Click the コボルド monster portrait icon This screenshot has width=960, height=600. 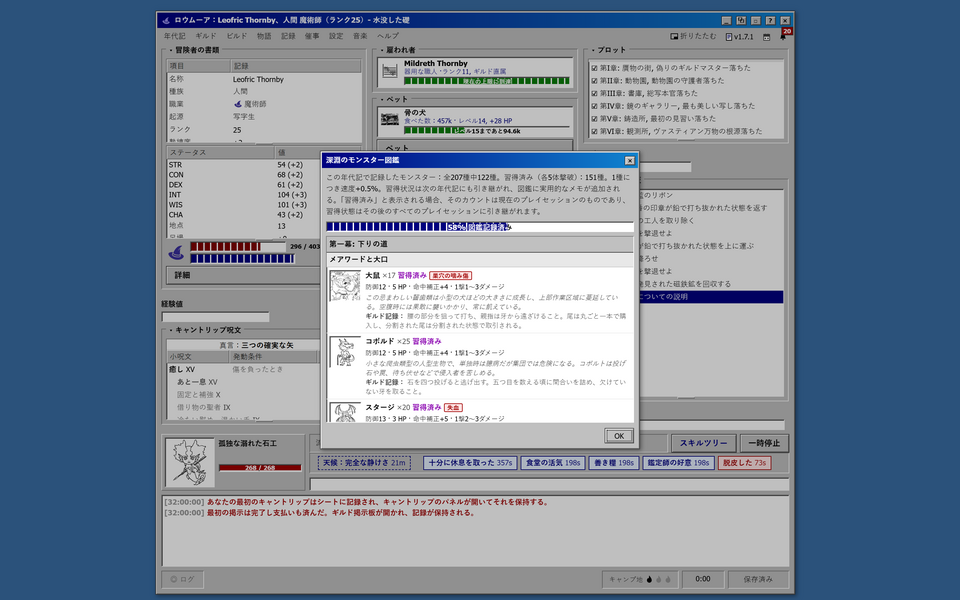click(345, 352)
